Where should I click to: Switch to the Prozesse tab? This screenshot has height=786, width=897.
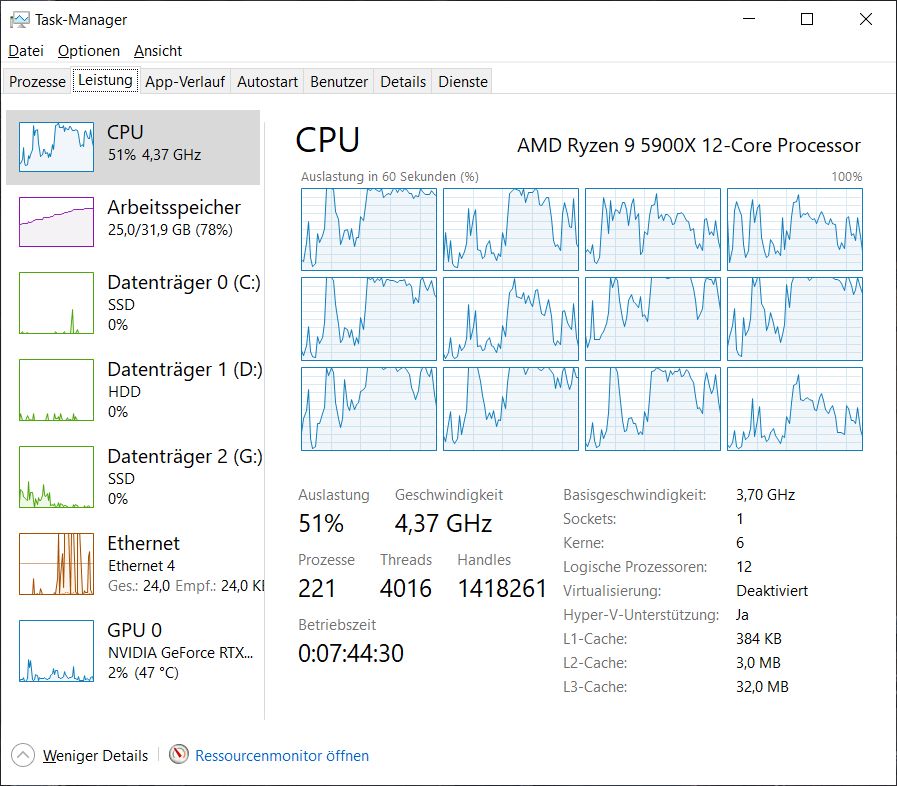[37, 82]
